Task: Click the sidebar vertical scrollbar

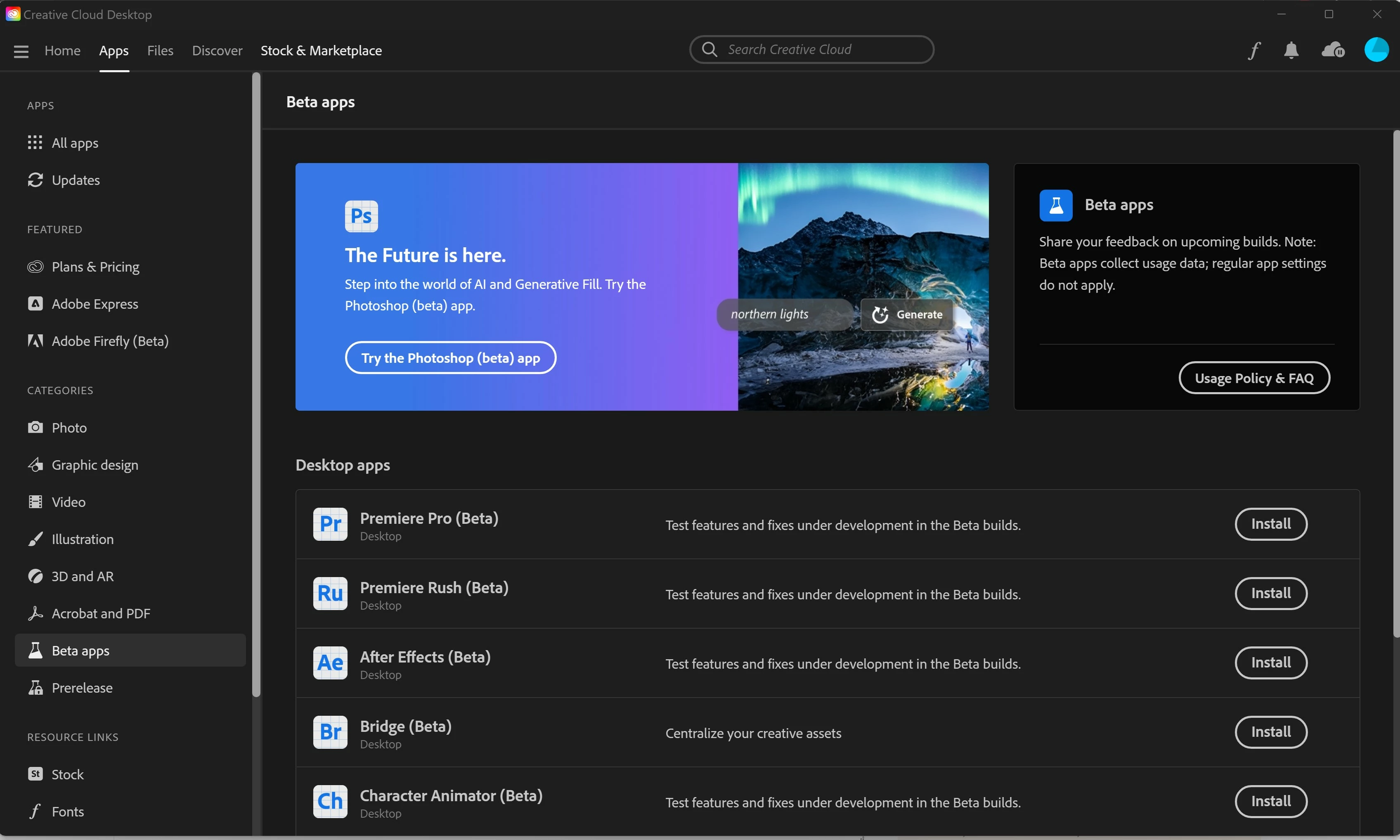Action: click(x=256, y=385)
